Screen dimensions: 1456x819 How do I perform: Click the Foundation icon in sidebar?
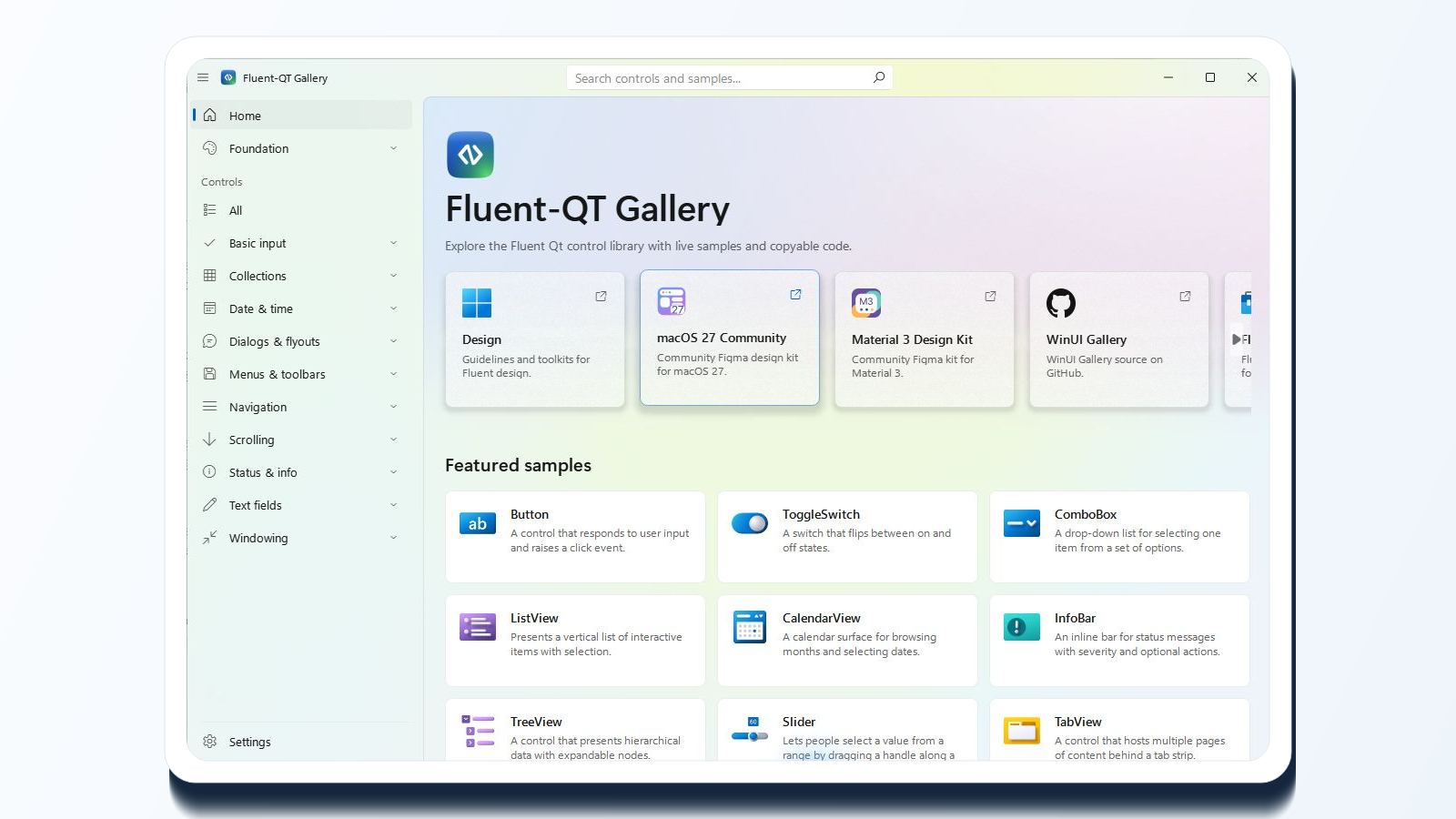tap(210, 148)
